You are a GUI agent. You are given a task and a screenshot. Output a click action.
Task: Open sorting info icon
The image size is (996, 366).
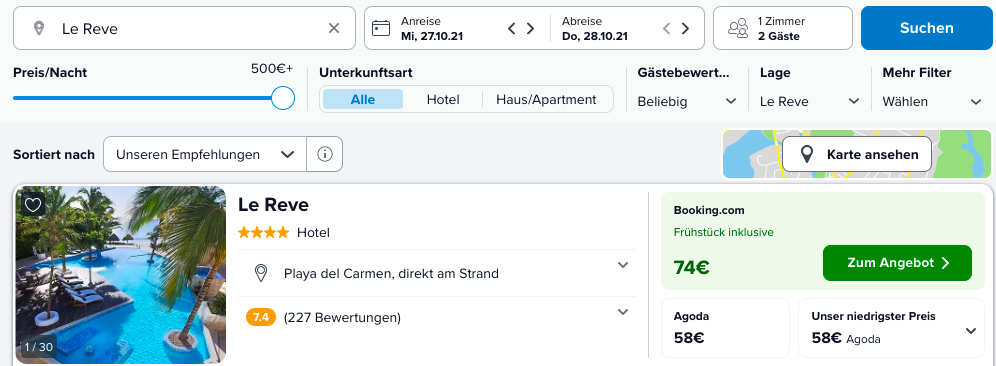pyautogui.click(x=325, y=154)
